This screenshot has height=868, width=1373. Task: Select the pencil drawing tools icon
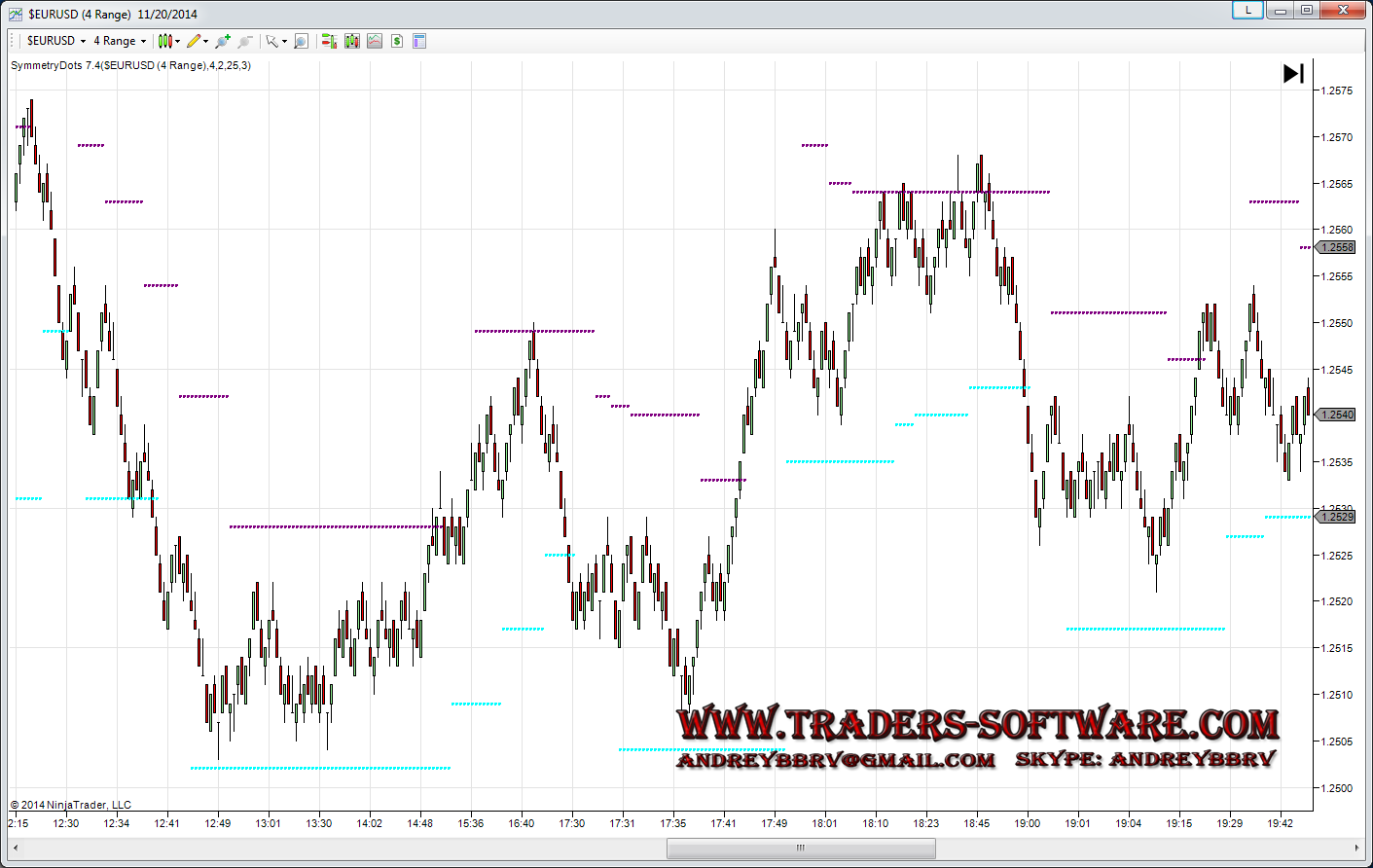tap(194, 41)
